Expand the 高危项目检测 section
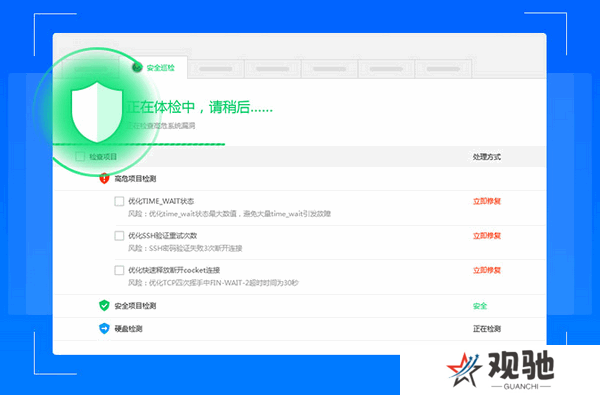The height and width of the screenshot is (395, 600). pyautogui.click(x=135, y=179)
